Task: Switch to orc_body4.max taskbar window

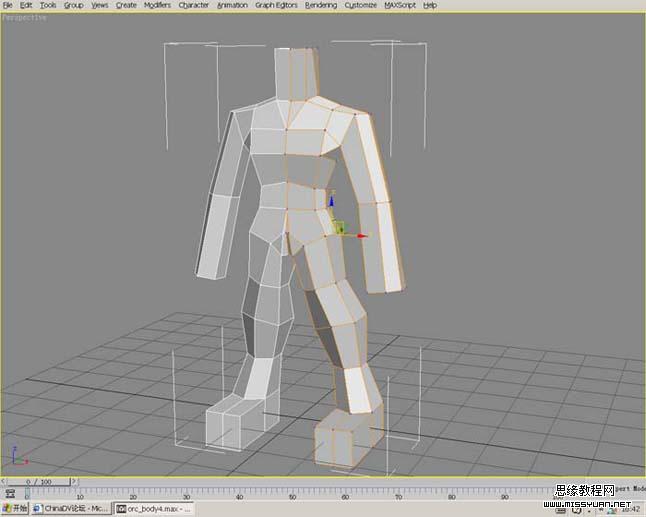Action: tap(154, 509)
